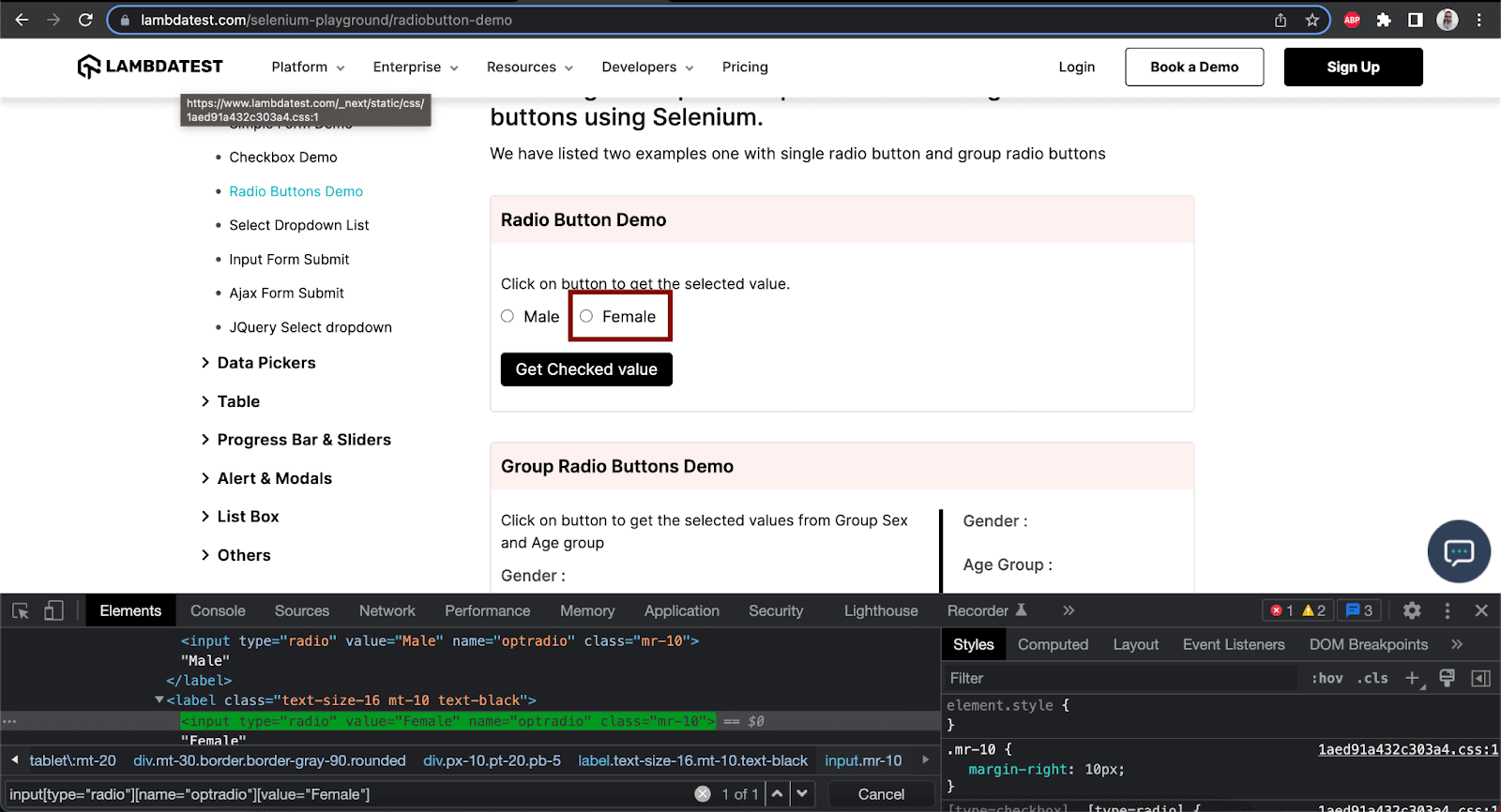Show more Styles sidebar tabs

click(1456, 644)
